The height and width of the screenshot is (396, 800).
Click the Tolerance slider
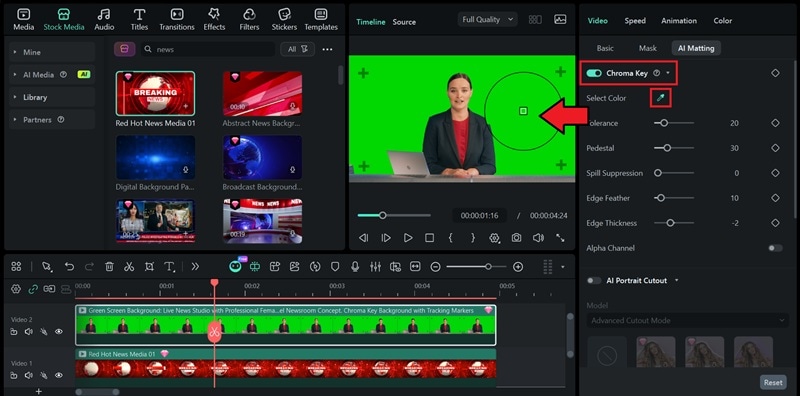click(674, 123)
